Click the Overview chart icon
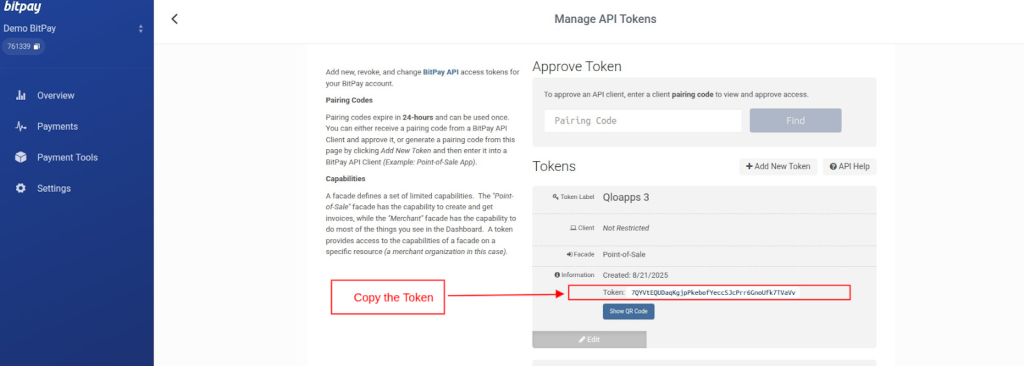 pyautogui.click(x=21, y=95)
